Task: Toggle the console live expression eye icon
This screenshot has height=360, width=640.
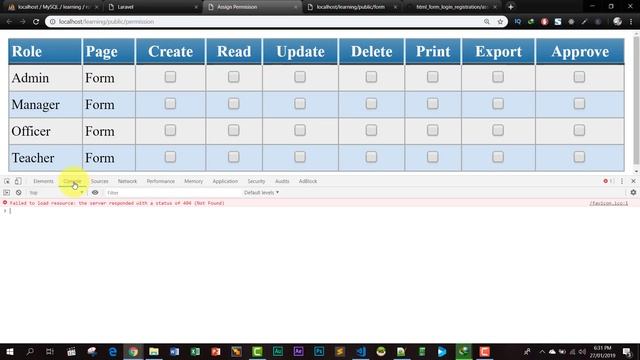Action: click(x=95, y=193)
